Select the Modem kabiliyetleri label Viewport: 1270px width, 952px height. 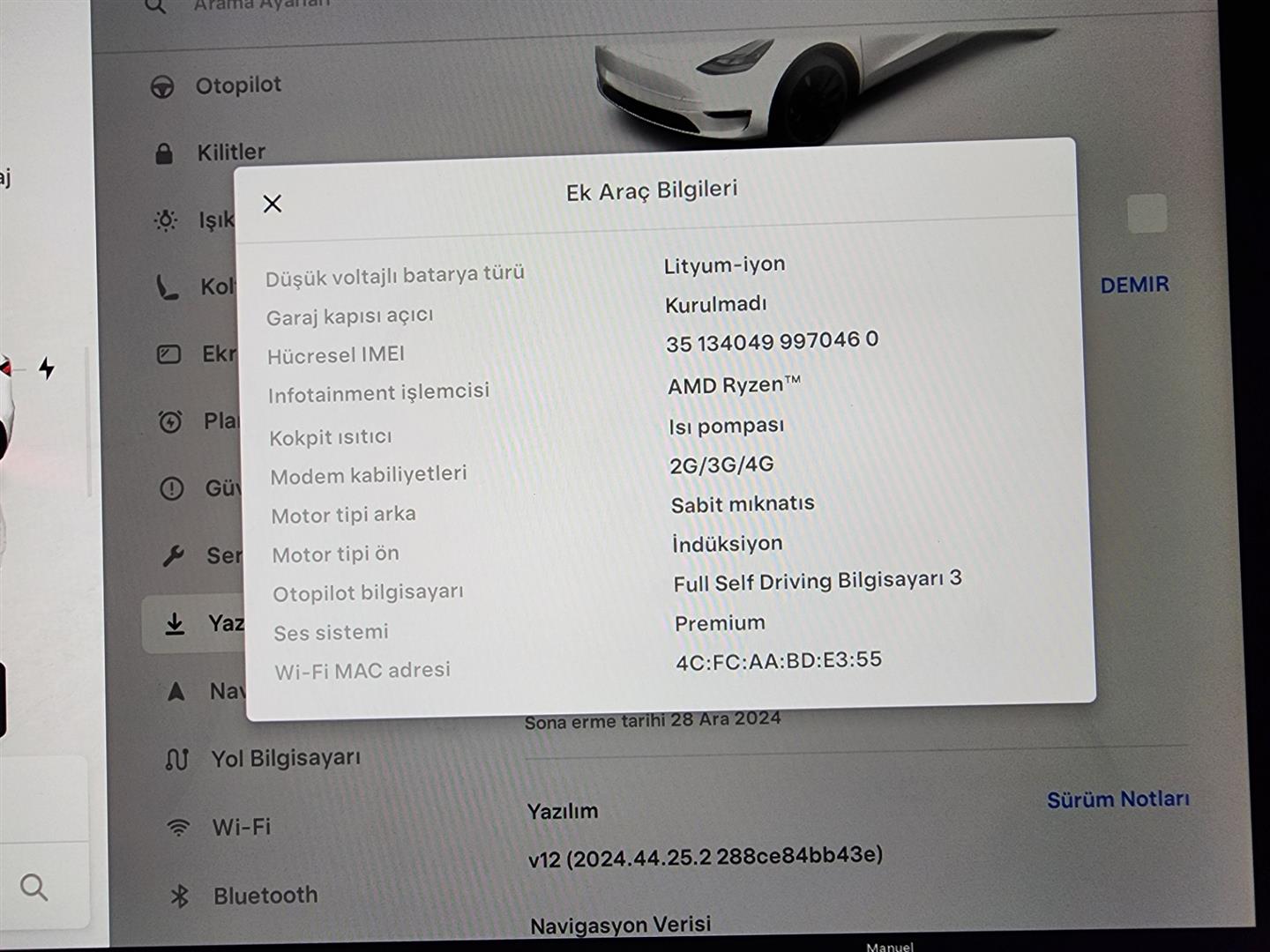[x=369, y=475]
